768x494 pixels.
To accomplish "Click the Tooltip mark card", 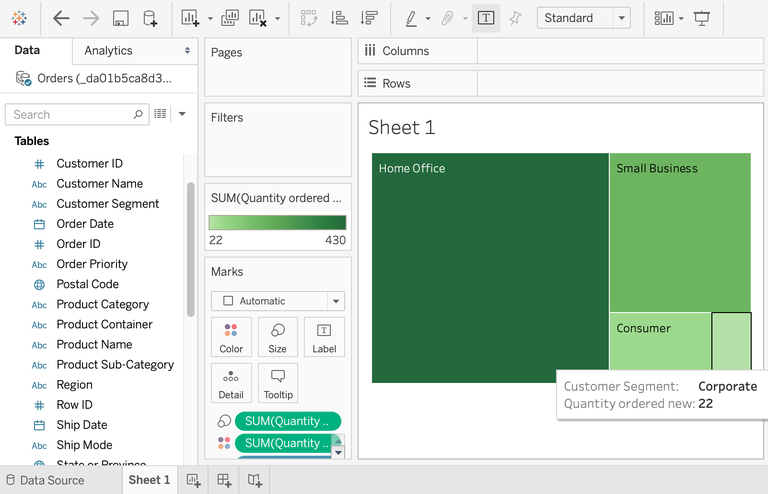I will click(278, 383).
